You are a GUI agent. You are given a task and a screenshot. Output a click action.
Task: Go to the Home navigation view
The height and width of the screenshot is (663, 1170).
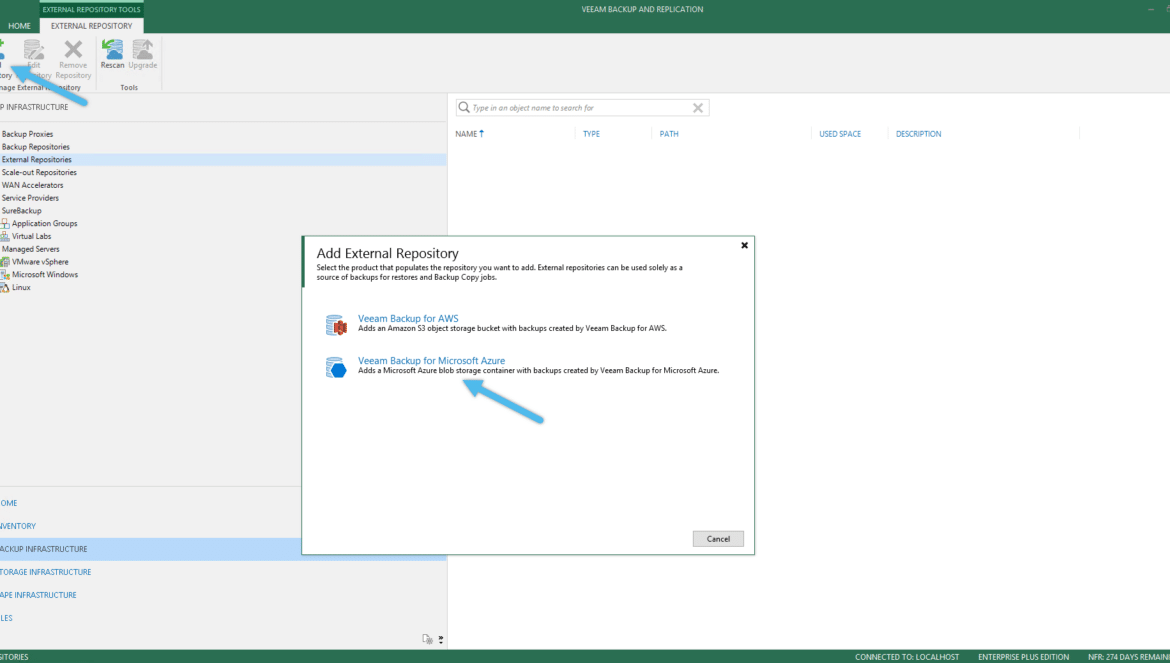pyautogui.click(x=8, y=503)
